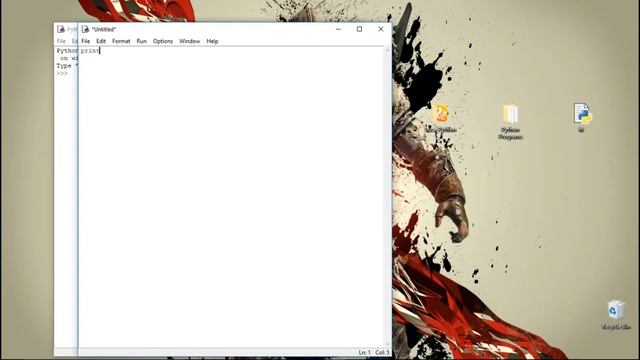
Task: Click the *Untitled* window title text
Action: (104, 29)
